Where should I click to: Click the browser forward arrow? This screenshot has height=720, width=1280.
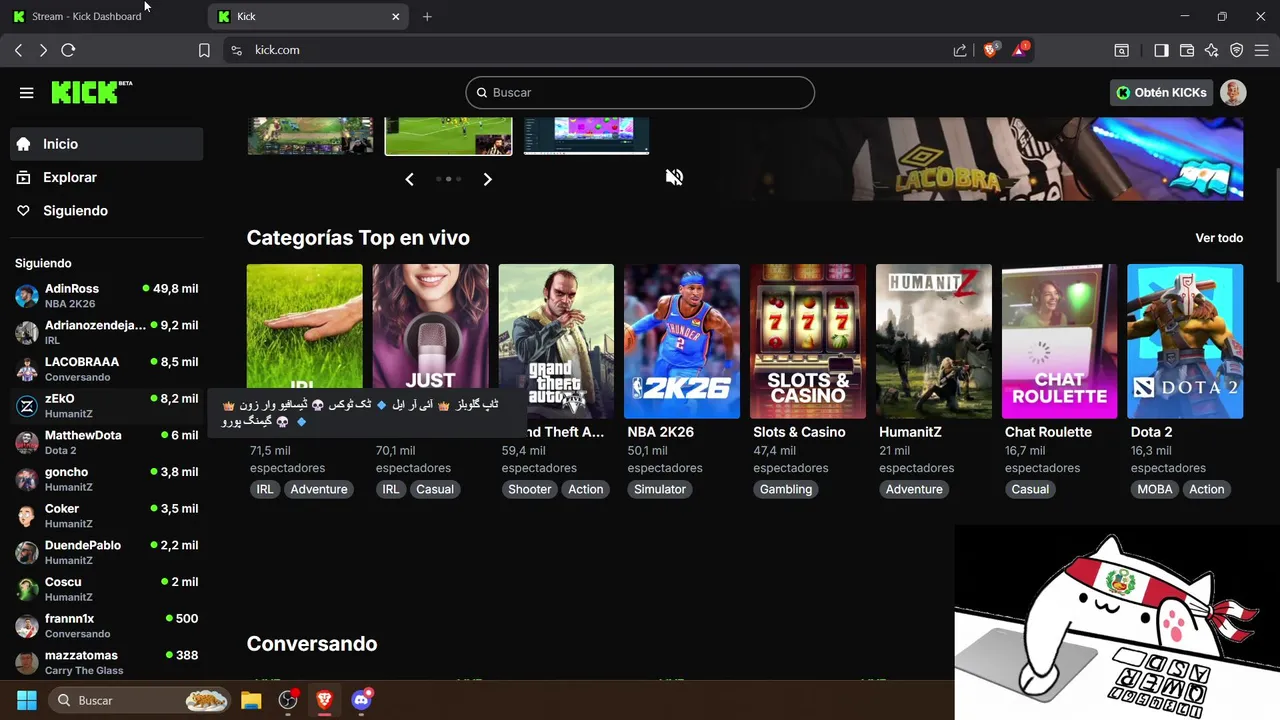point(43,50)
